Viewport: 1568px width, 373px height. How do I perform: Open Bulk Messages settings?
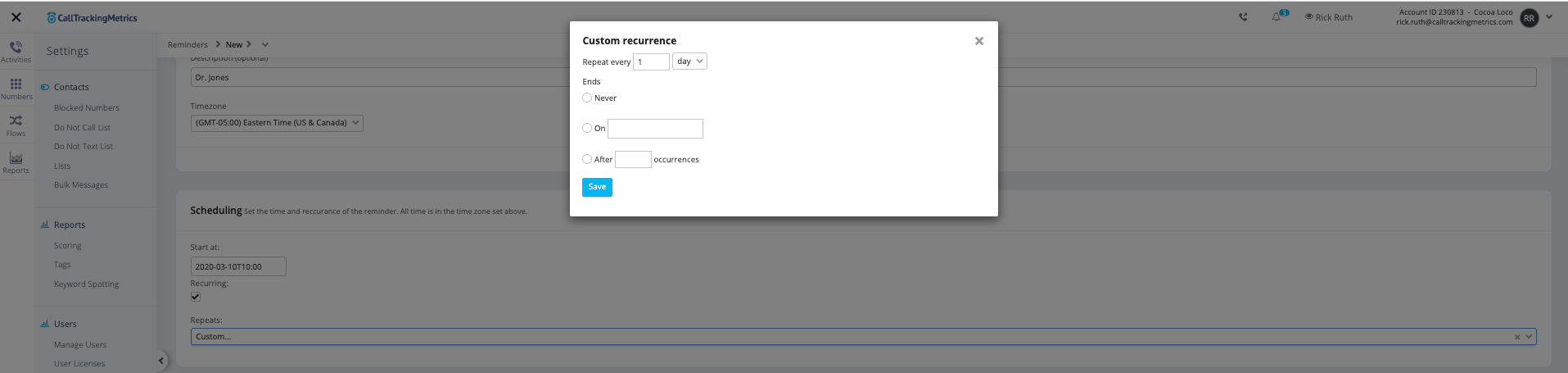click(x=81, y=185)
